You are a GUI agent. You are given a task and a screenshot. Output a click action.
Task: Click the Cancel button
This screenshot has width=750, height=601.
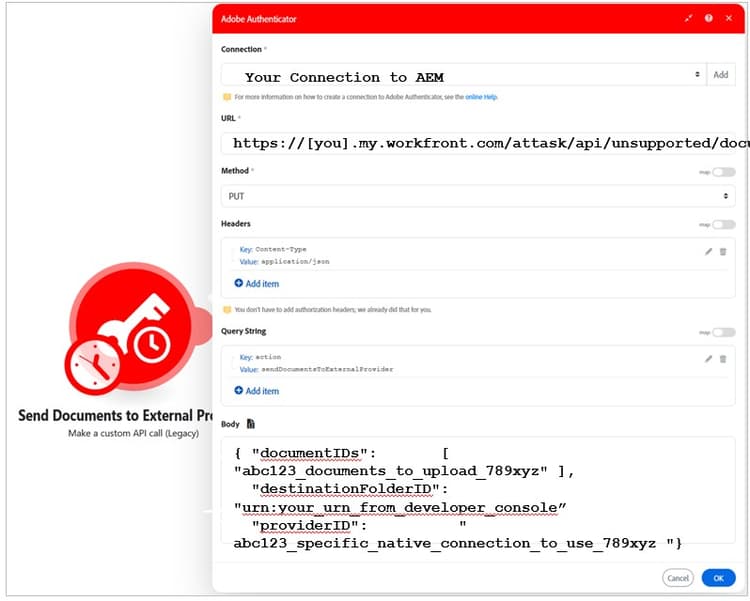(678, 578)
